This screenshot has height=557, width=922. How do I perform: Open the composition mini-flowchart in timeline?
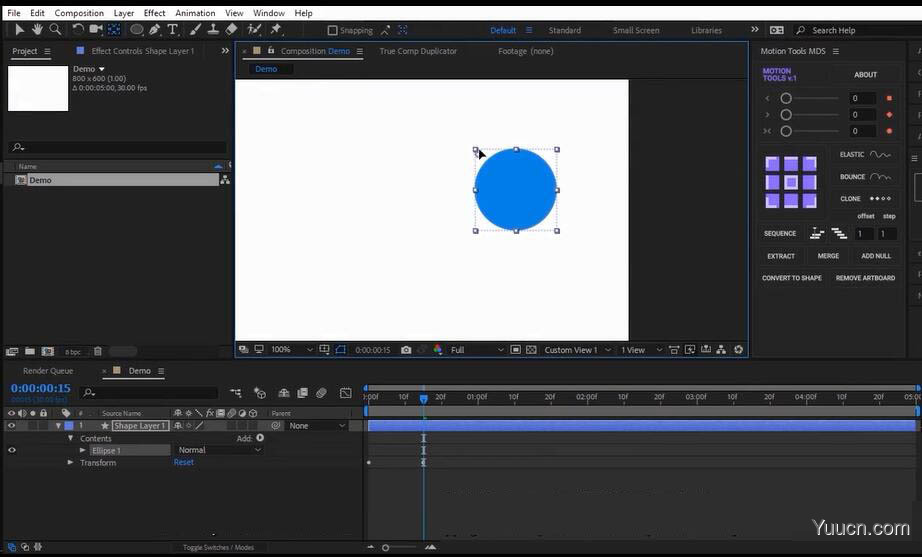(x=236, y=393)
